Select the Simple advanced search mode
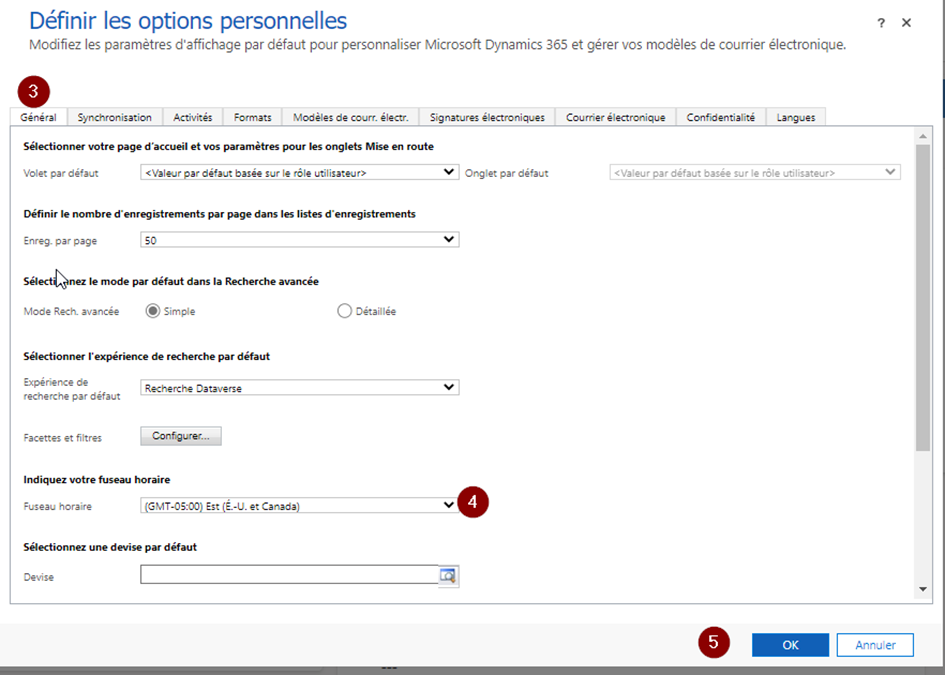Viewport: 945px width, 675px height. pyautogui.click(x=153, y=311)
